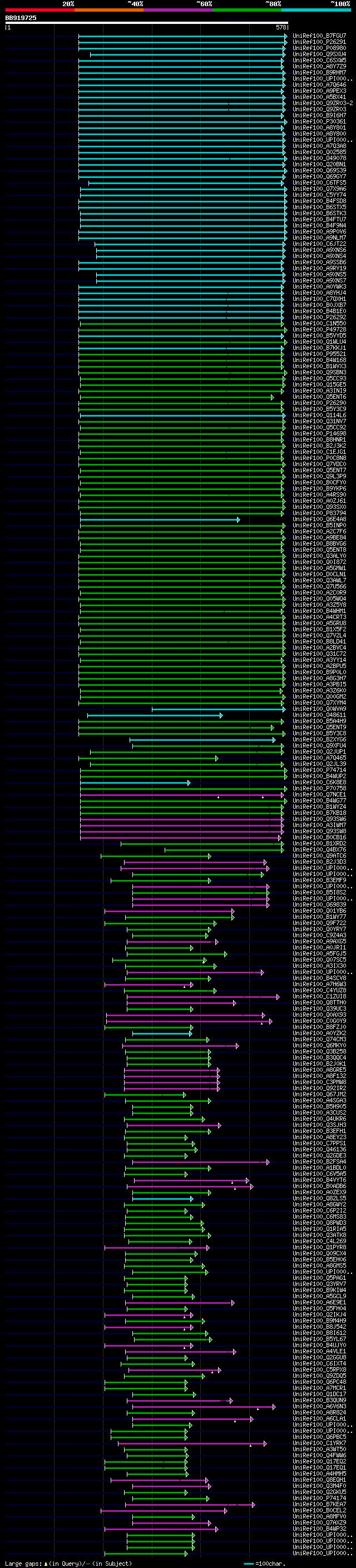Open the UniRef100_Q1WLU4 hit
The height and width of the screenshot is (1568, 356).
(319, 342)
